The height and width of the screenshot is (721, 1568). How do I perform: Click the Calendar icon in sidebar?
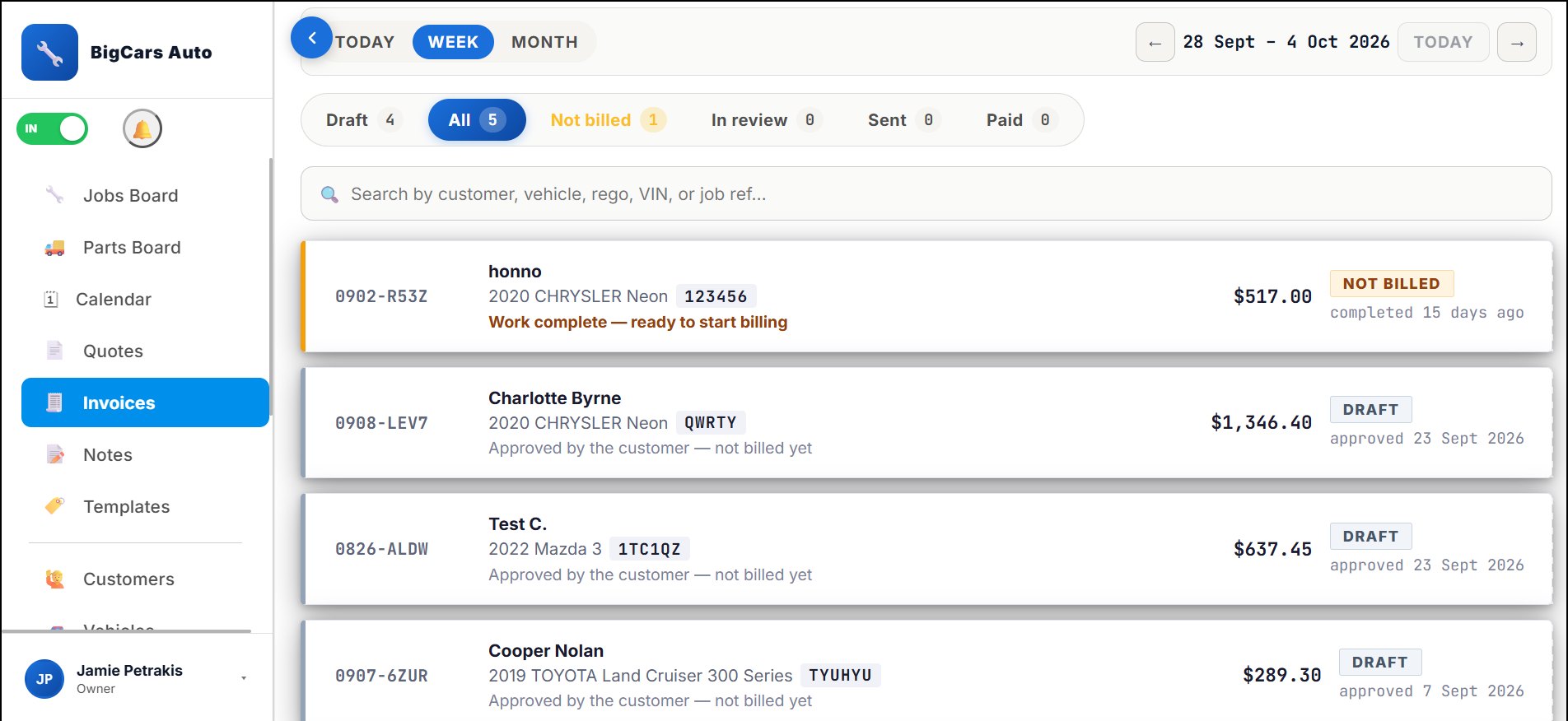tap(51, 300)
